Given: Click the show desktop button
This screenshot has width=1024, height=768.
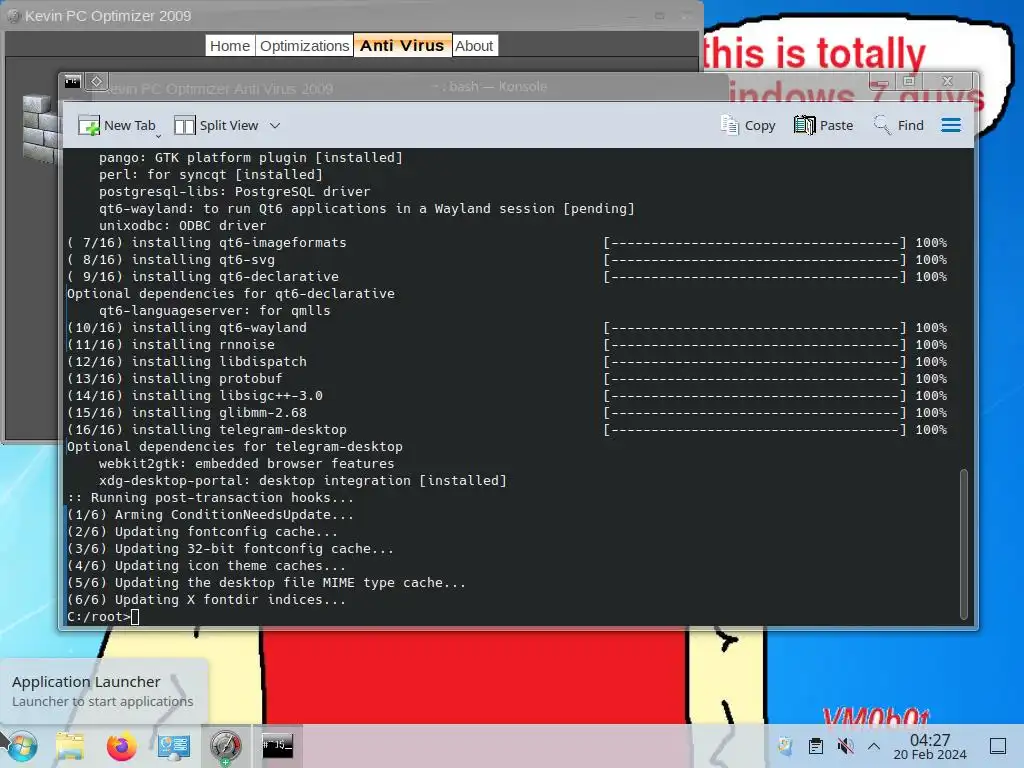Looking at the screenshot, I should pyautogui.click(x=998, y=746).
